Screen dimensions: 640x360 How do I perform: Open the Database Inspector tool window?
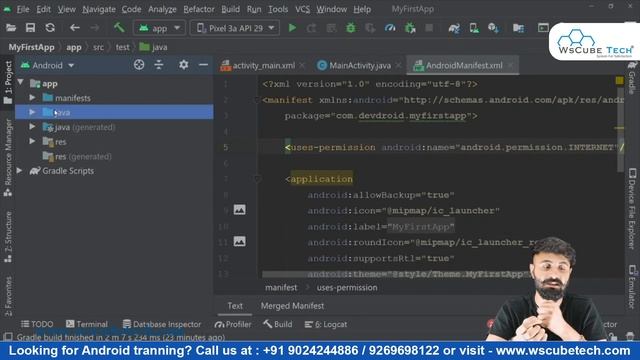click(162, 324)
